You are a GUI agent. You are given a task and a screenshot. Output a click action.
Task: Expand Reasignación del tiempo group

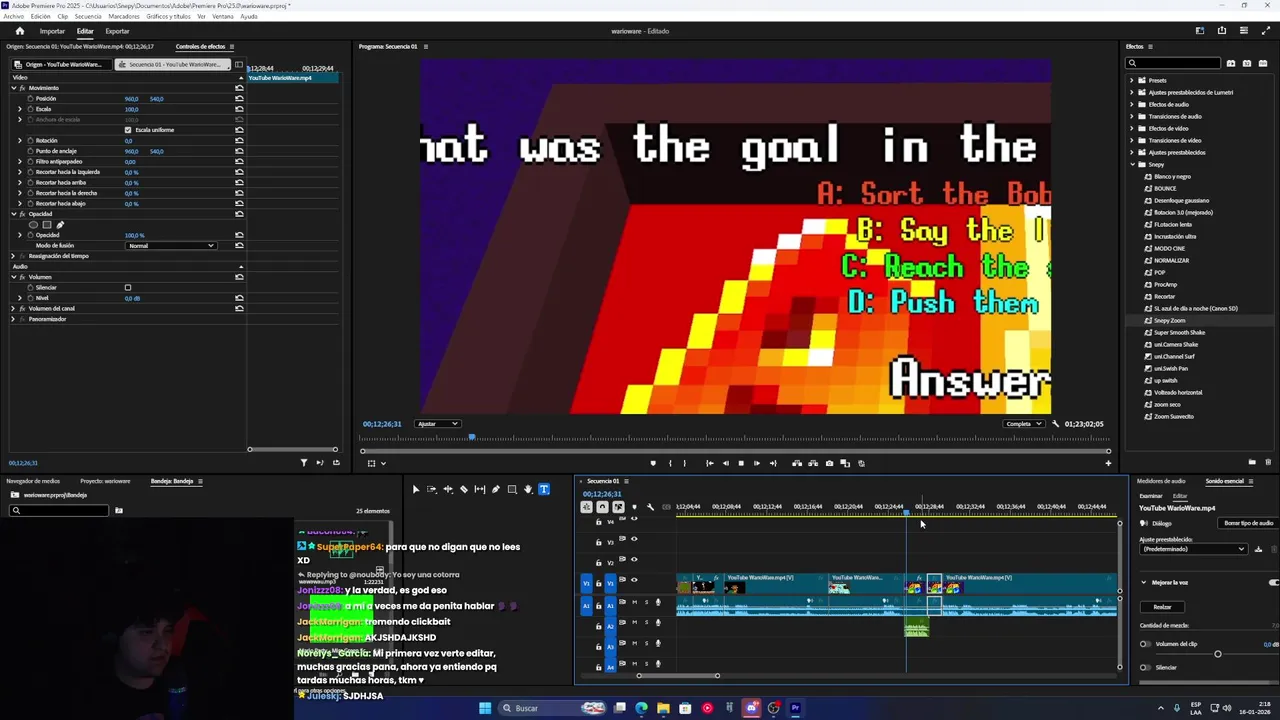click(x=14, y=256)
